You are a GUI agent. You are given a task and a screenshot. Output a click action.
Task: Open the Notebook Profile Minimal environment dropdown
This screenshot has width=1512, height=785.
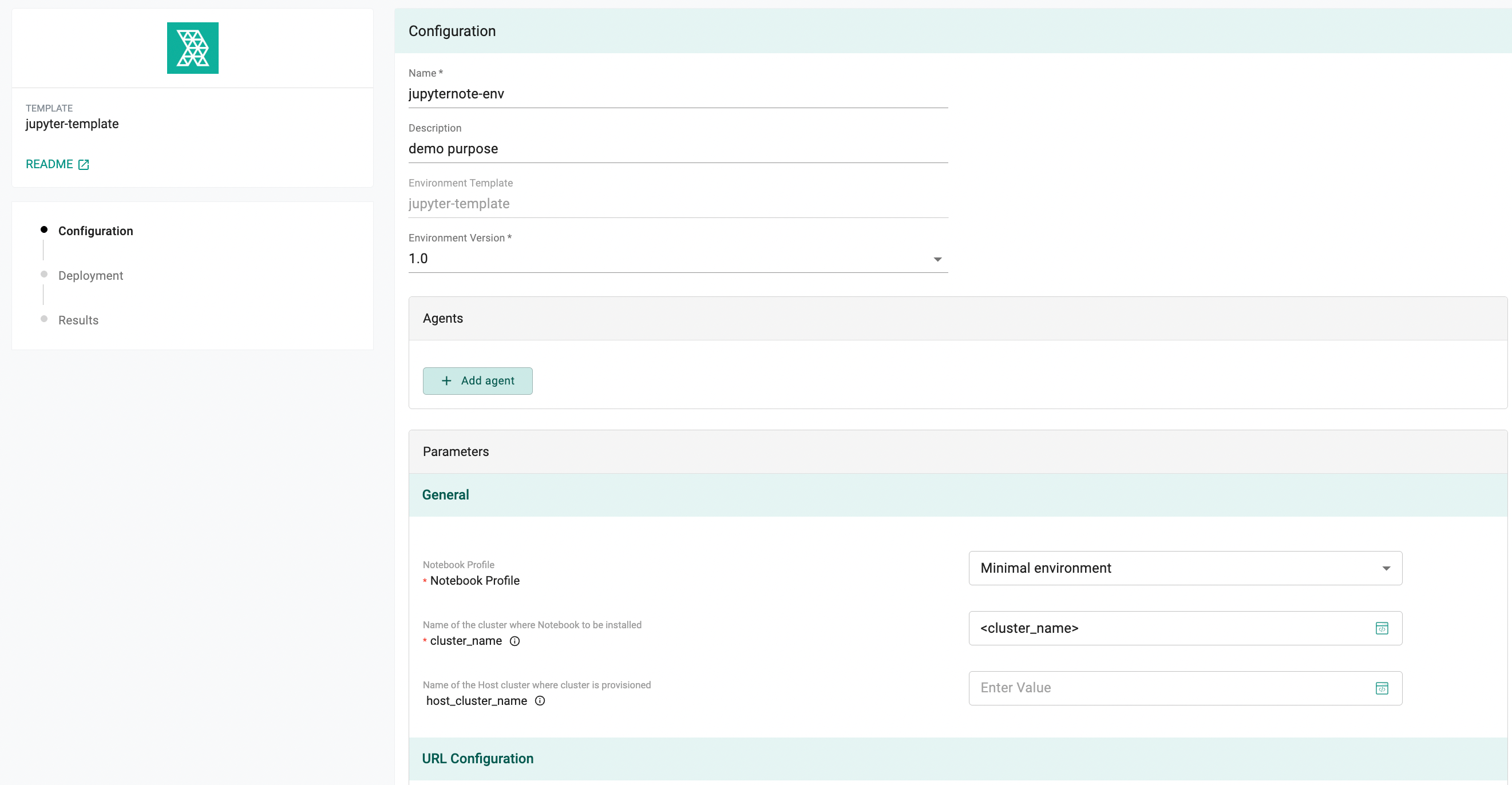1185,568
